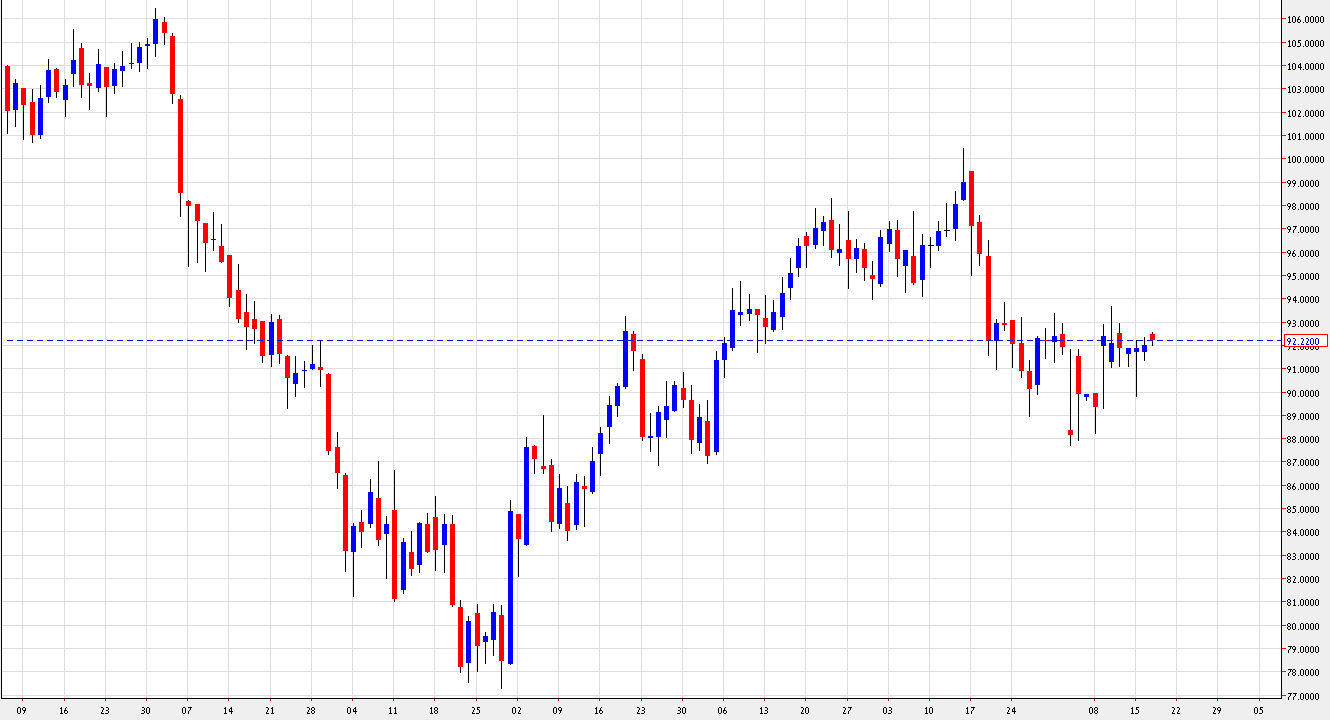1330x720 pixels.
Task: Click the 87.0000 price level label
Action: [1304, 463]
